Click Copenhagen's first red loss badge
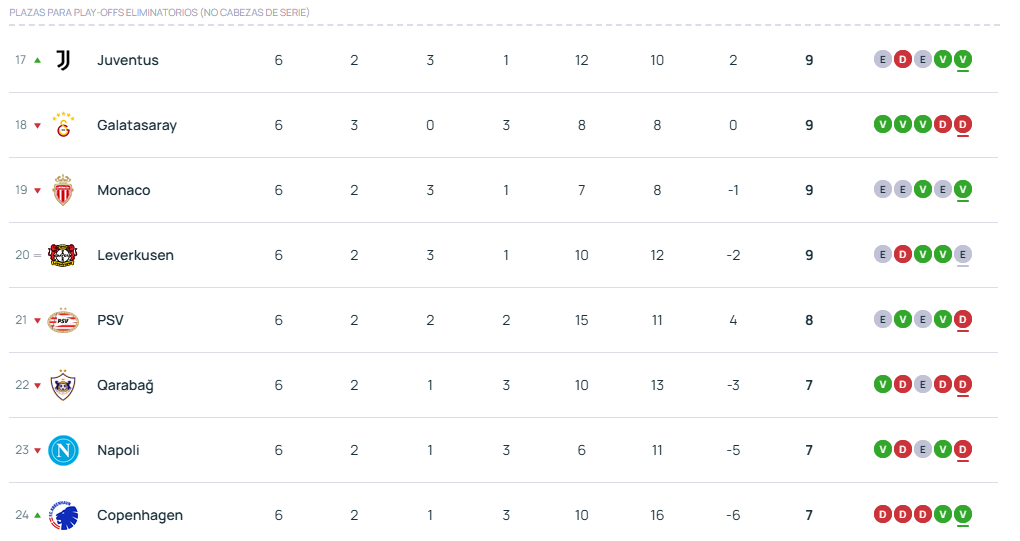Screen dimensions: 1020x541 882,514
